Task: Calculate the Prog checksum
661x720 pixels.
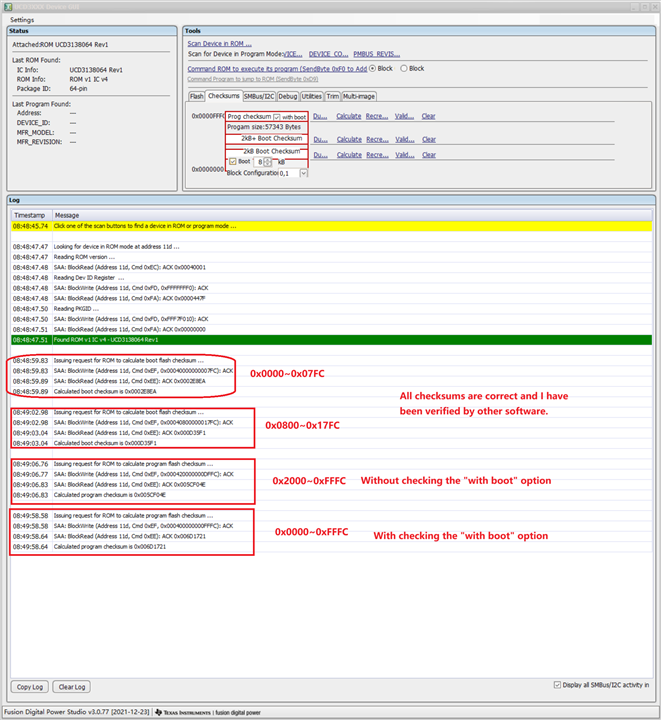Action: 349,116
